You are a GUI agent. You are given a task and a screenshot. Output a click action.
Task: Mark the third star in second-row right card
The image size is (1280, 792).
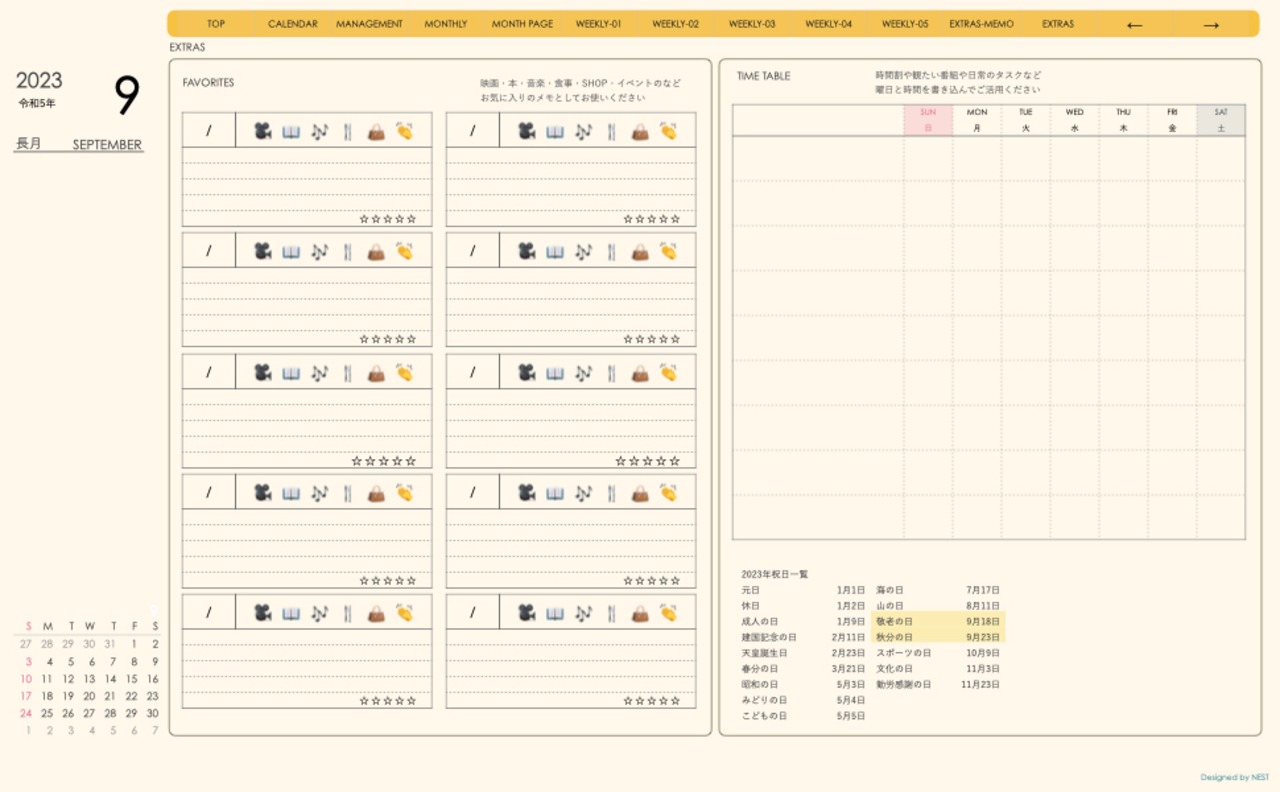pyautogui.click(x=651, y=339)
